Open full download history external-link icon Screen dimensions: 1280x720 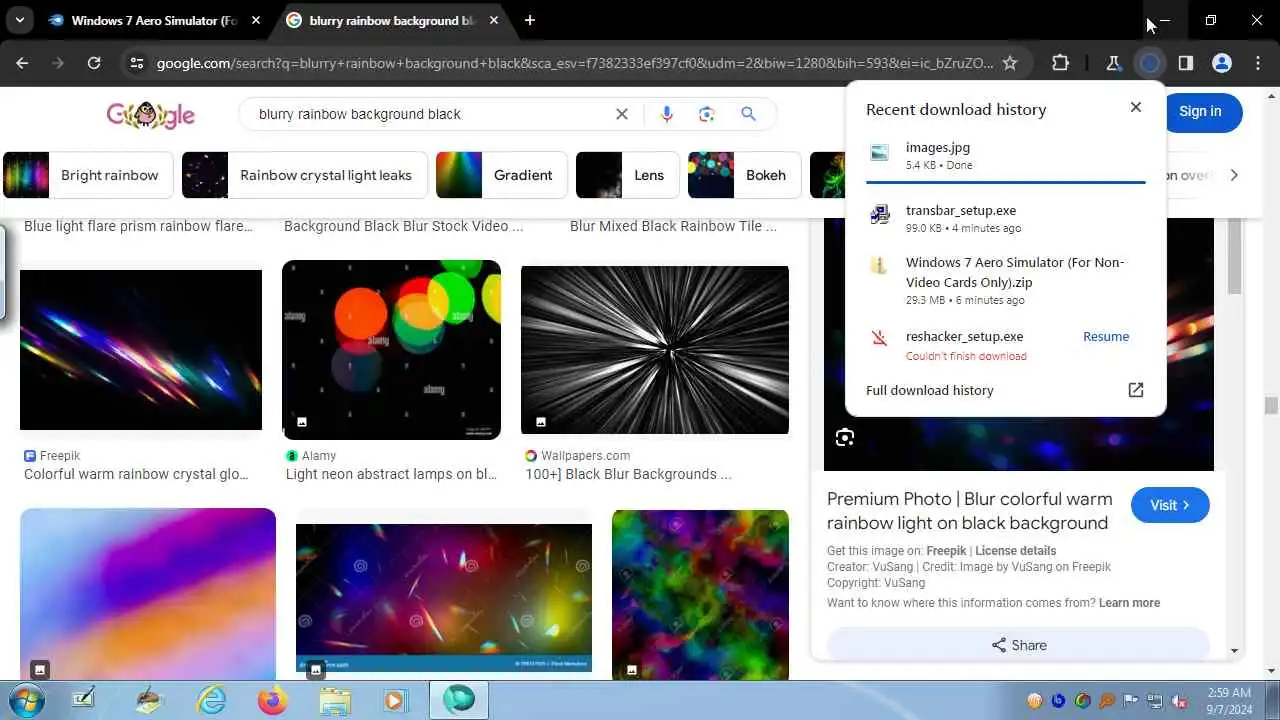[1136, 390]
